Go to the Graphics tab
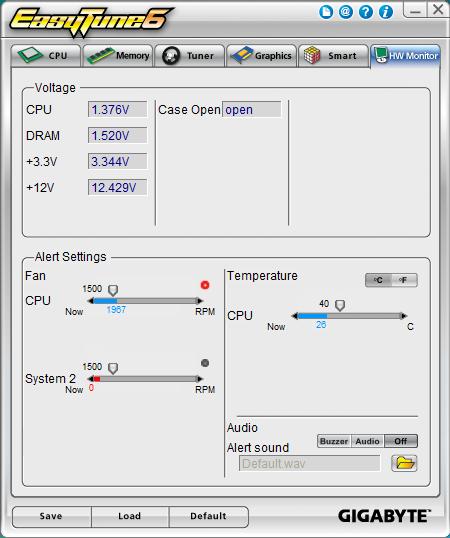Image resolution: width=450 pixels, height=538 pixels. pyautogui.click(x=261, y=55)
